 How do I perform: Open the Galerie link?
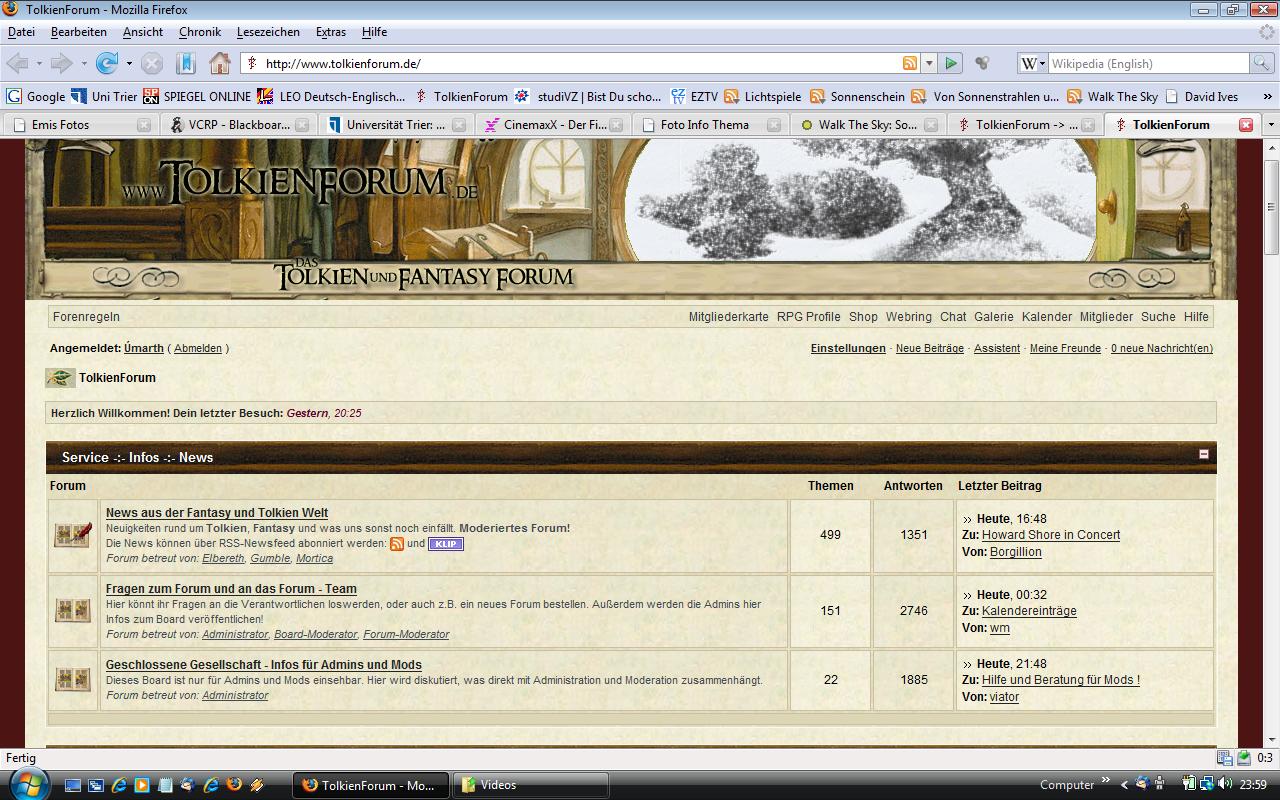coord(994,316)
